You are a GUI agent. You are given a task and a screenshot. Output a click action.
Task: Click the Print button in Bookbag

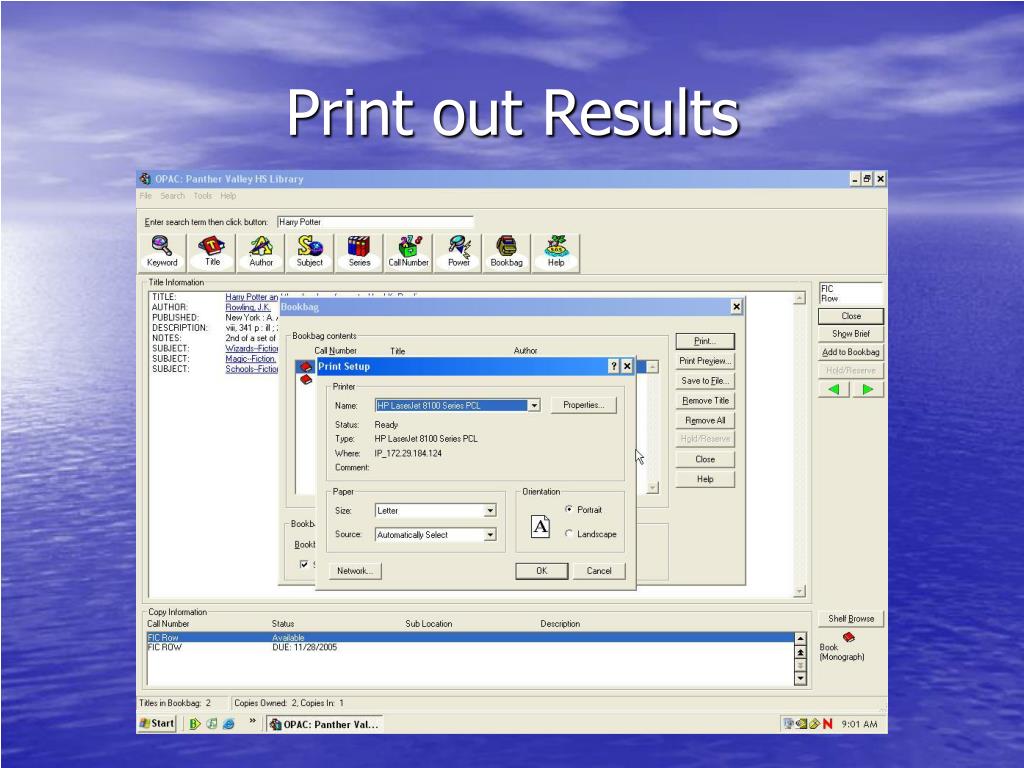click(705, 341)
